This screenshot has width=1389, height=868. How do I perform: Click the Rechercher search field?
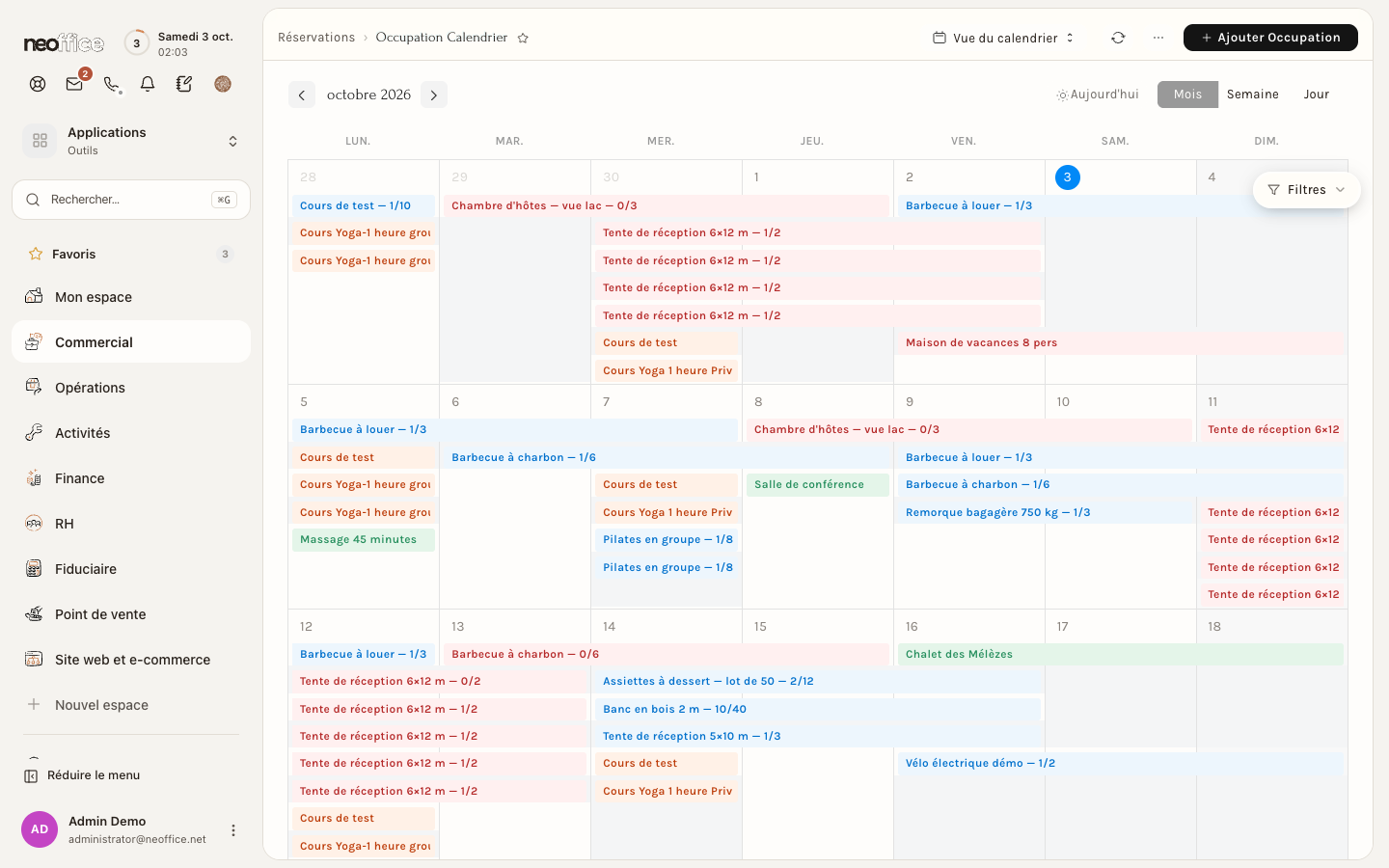[131, 200]
